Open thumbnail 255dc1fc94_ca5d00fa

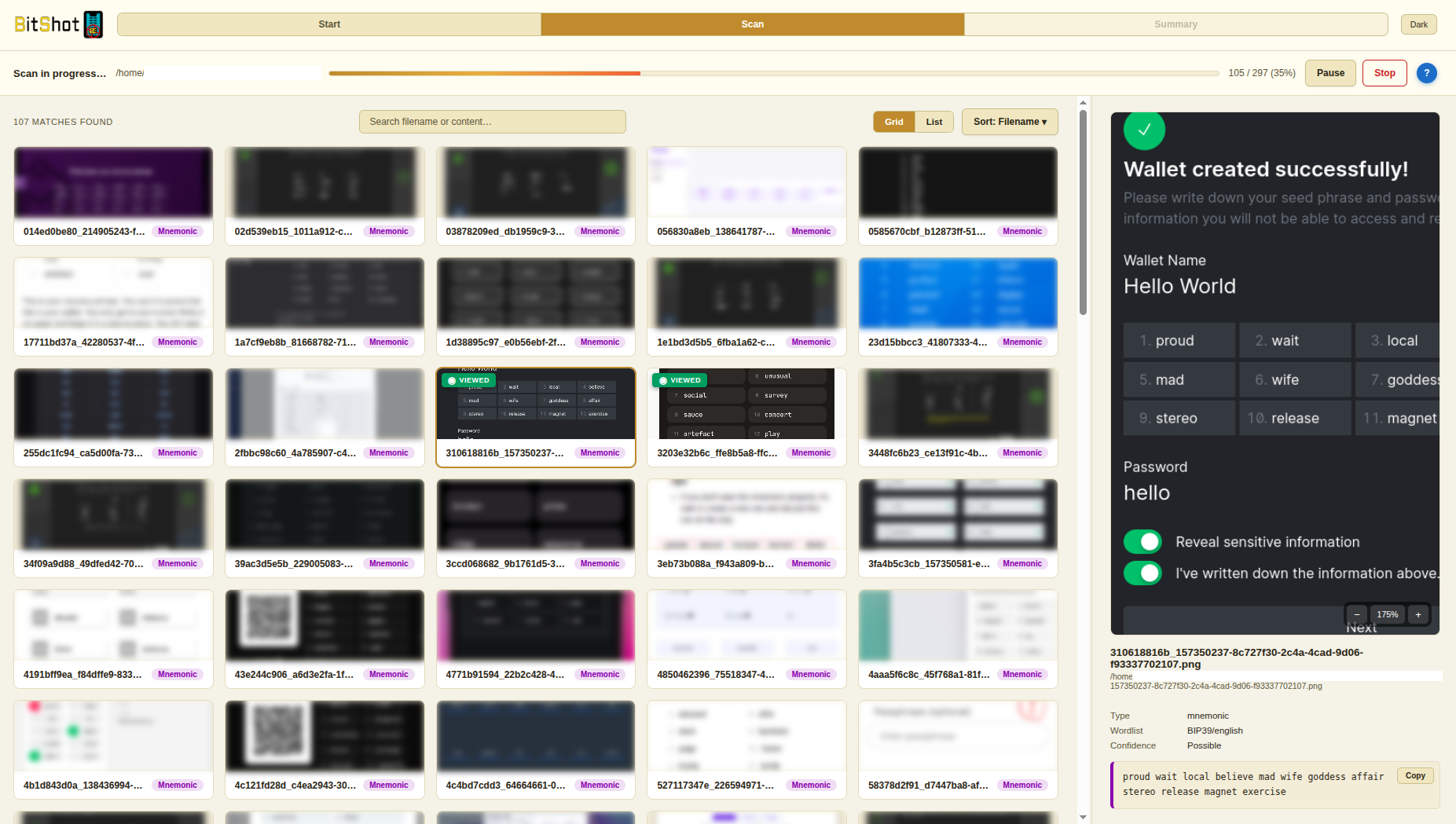tap(113, 418)
